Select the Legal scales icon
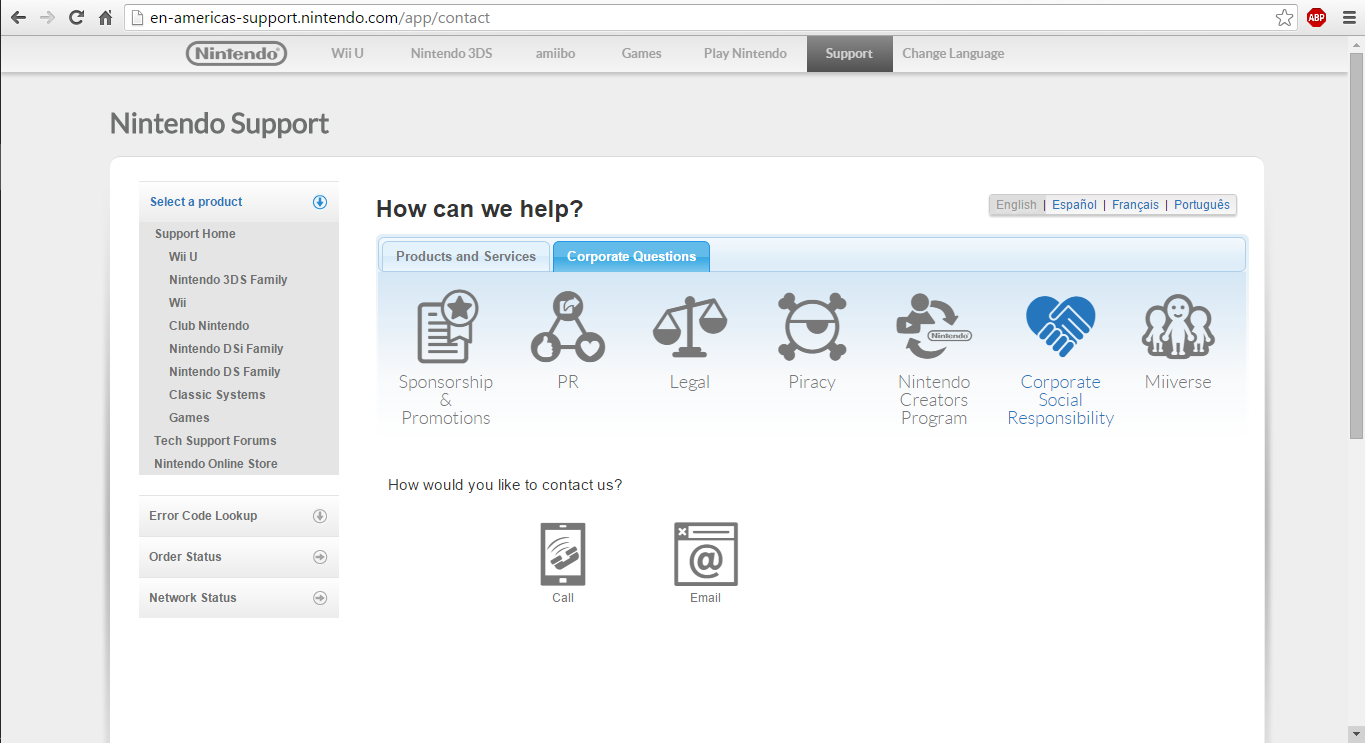 pos(690,327)
